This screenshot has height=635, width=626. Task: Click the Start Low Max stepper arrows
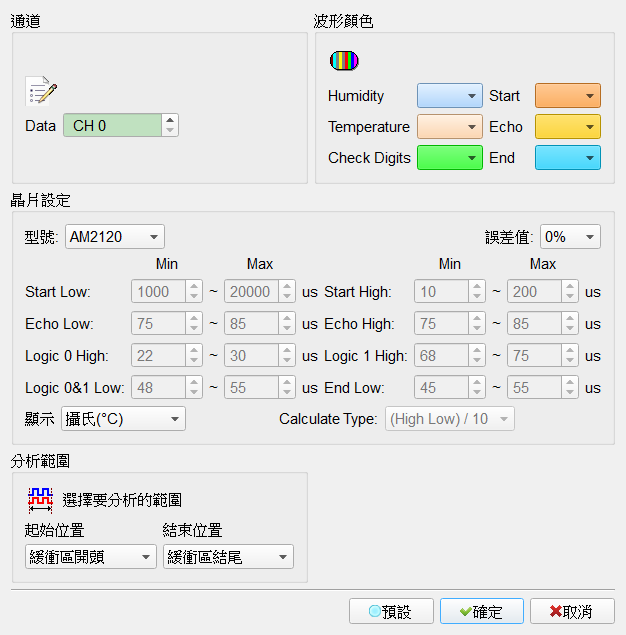point(287,291)
